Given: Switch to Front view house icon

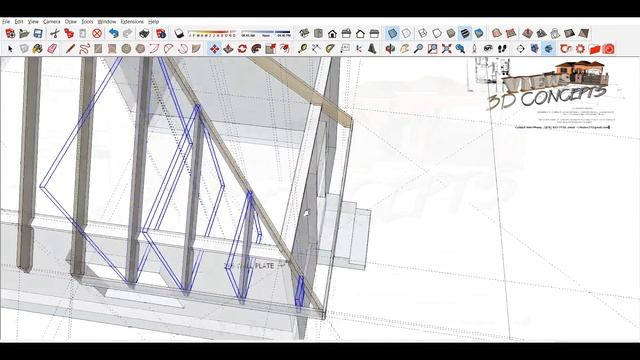Looking at the screenshot, I should point(332,33).
